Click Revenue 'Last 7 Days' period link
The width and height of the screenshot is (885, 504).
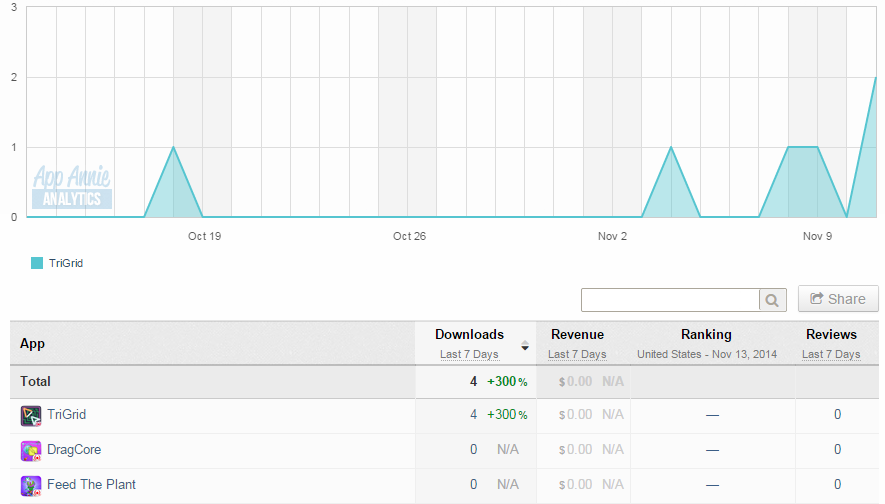[577, 354]
